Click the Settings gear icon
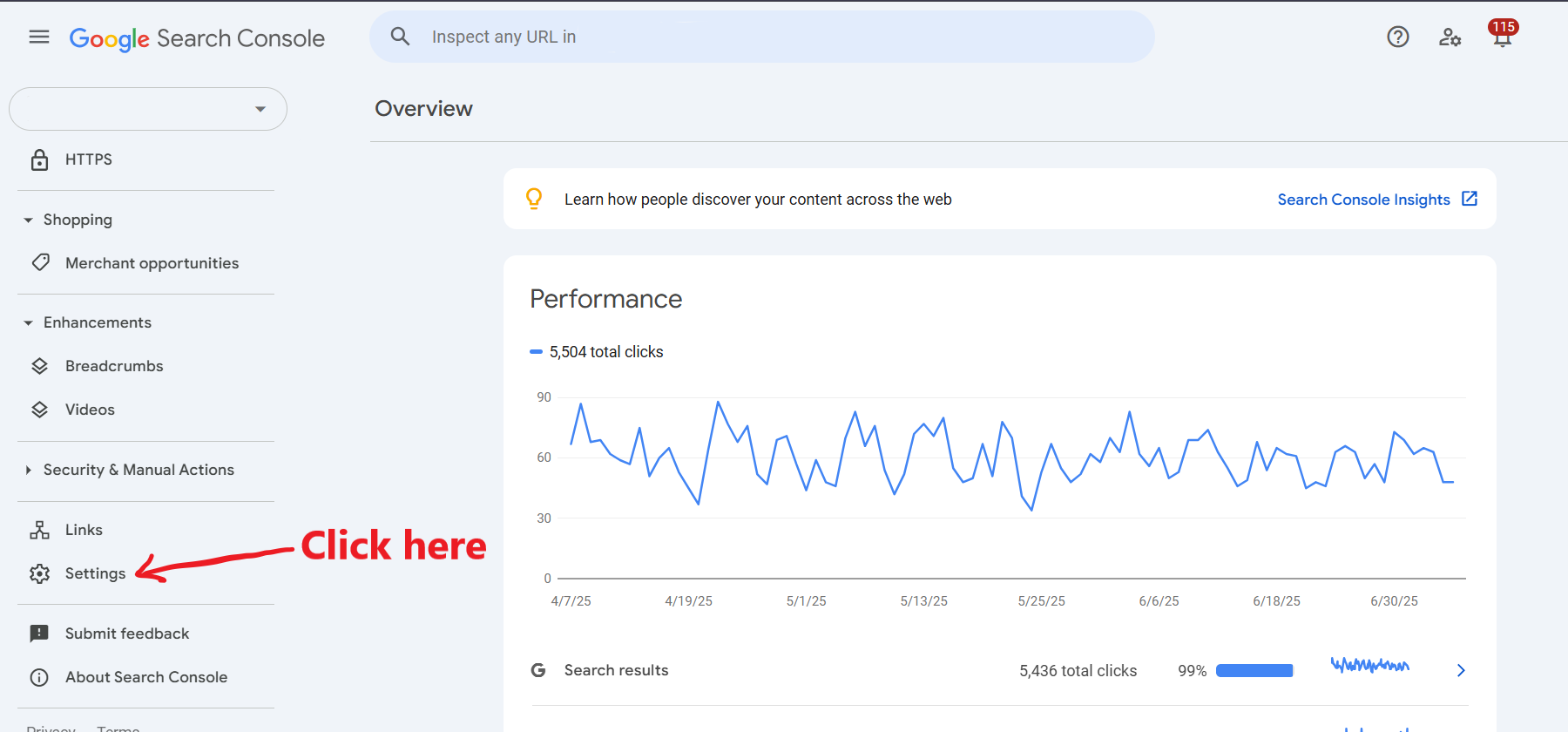1568x732 pixels. 40,573
